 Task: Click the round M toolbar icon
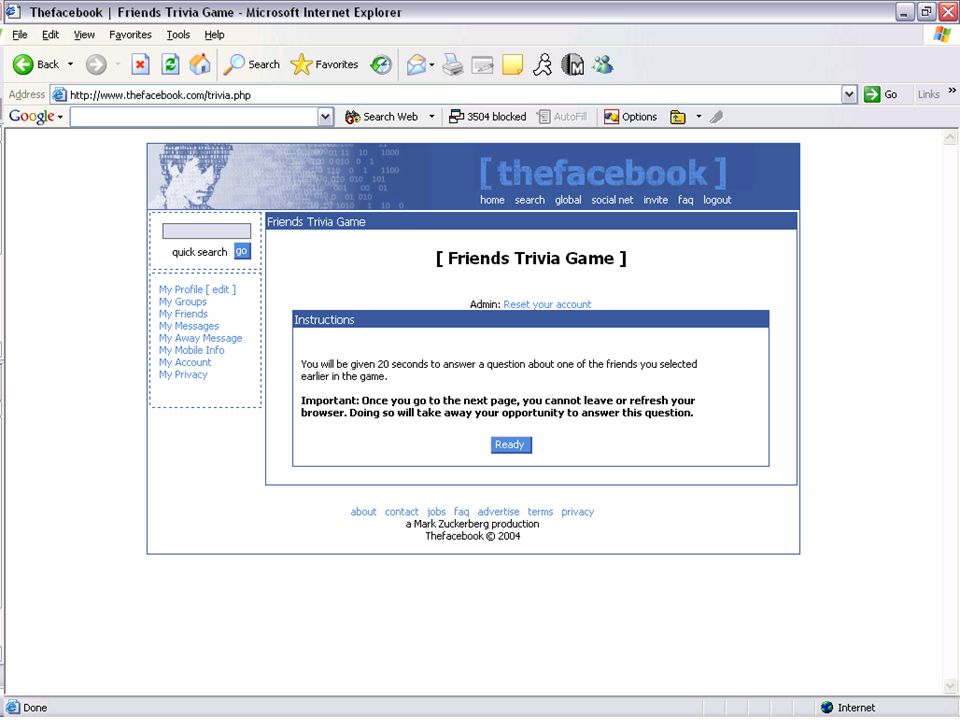[x=572, y=64]
